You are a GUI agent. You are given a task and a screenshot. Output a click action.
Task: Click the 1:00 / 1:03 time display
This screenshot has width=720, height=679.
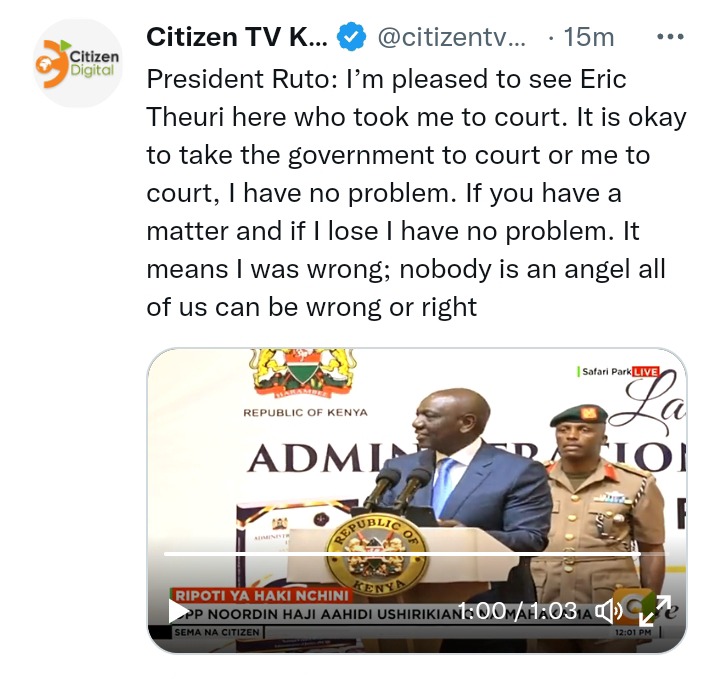pos(518,611)
